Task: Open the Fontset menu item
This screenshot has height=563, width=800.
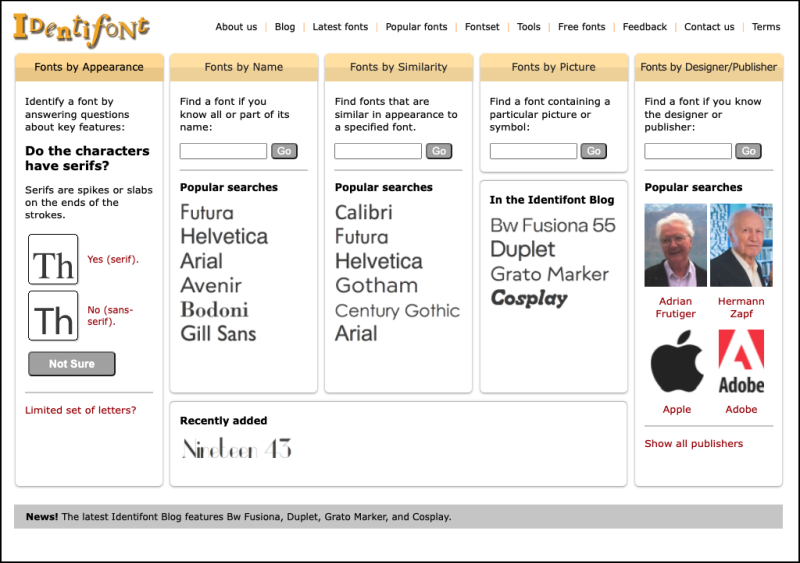Action: [x=482, y=27]
